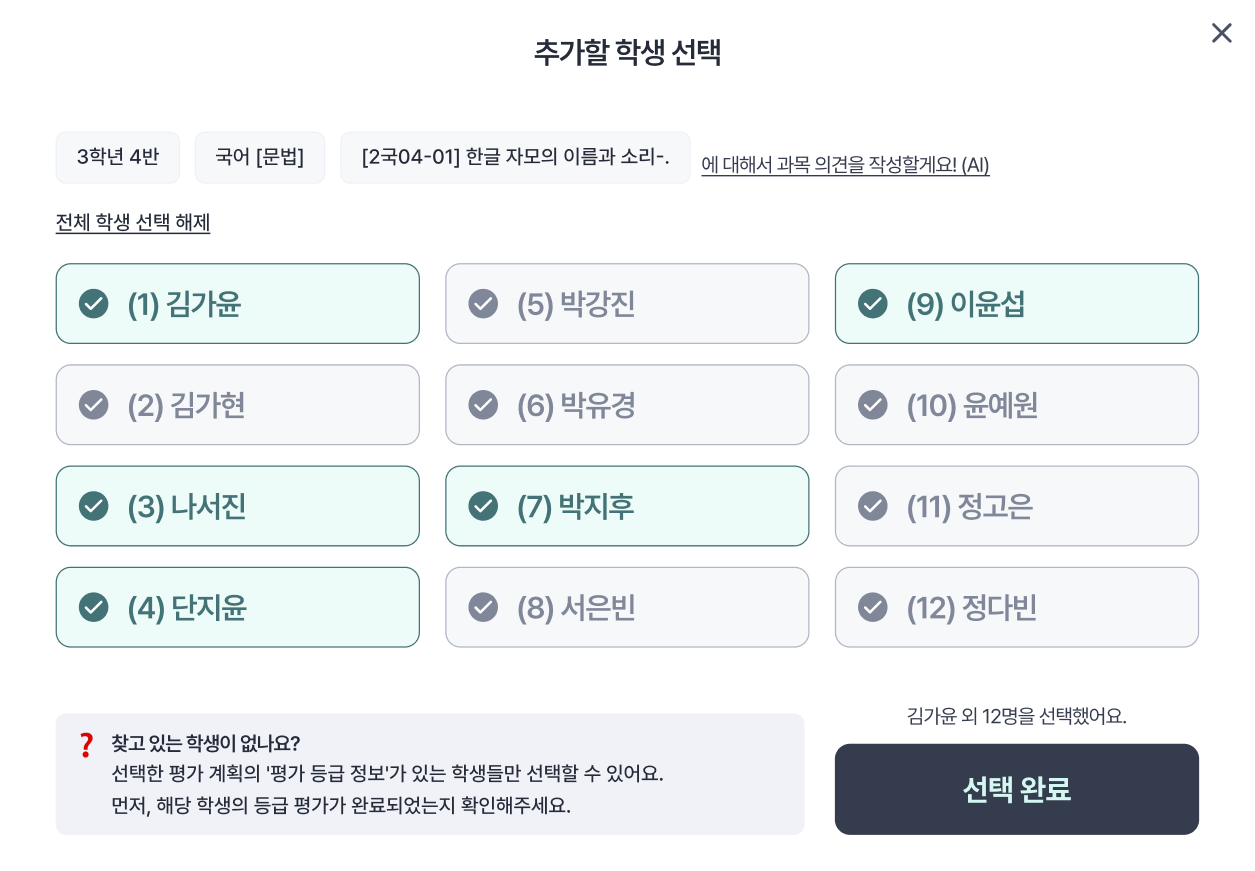
Task: Click check icon next to (11) 정고은
Action: point(873,506)
